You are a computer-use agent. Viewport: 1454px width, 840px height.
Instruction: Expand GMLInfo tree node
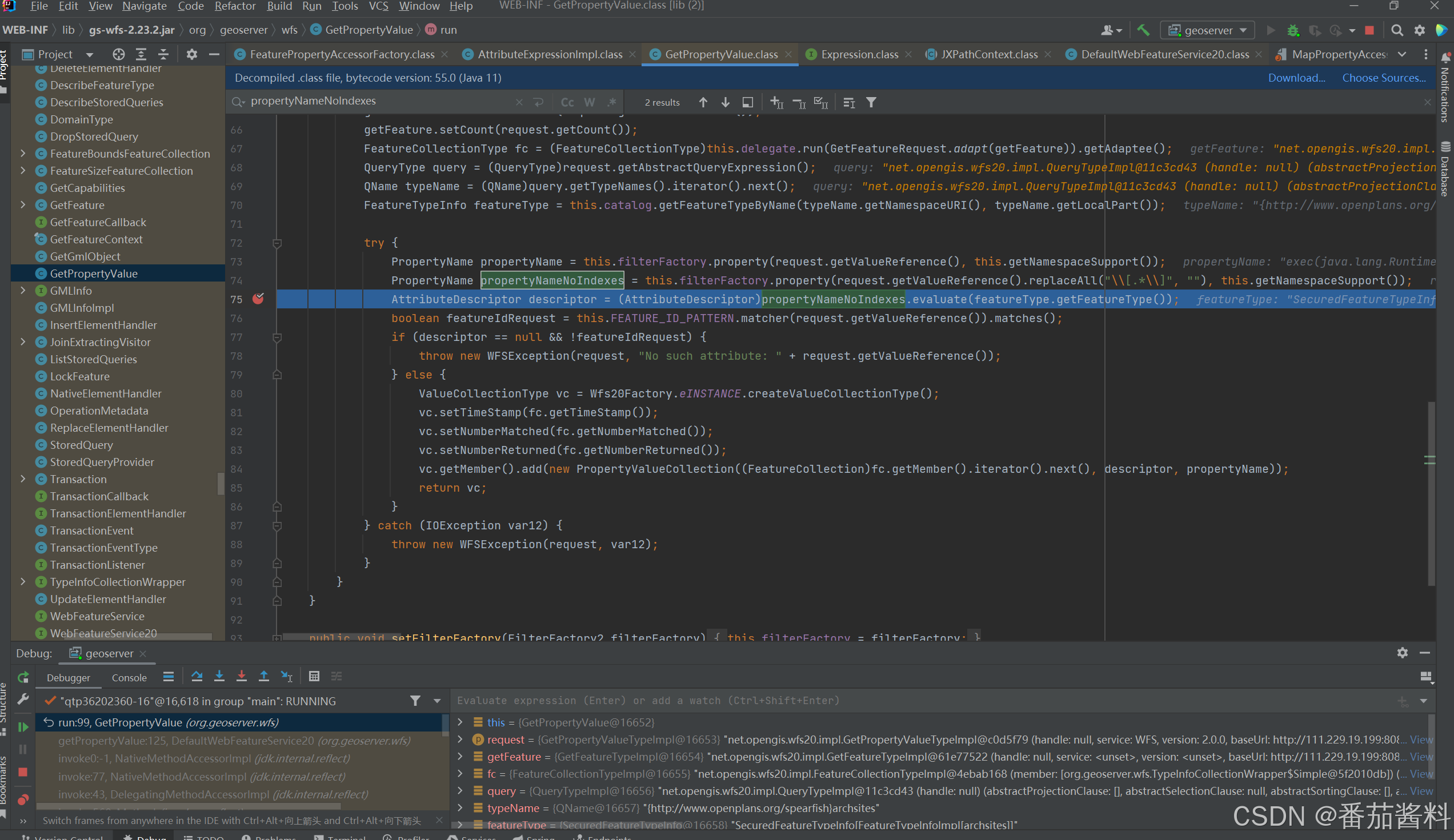click(22, 291)
